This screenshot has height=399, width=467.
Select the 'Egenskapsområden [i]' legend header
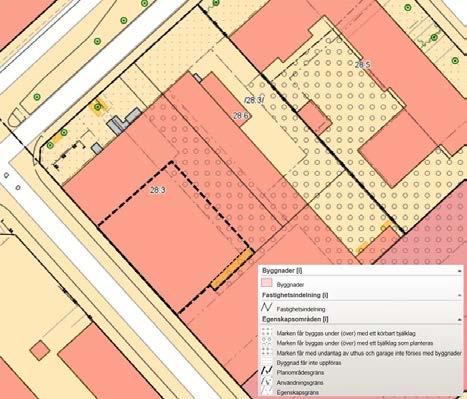click(295, 319)
